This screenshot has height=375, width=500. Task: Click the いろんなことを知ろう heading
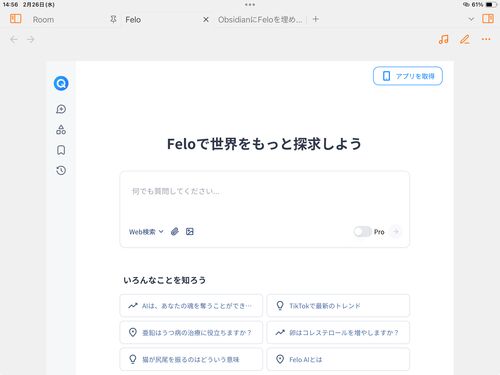(x=165, y=280)
